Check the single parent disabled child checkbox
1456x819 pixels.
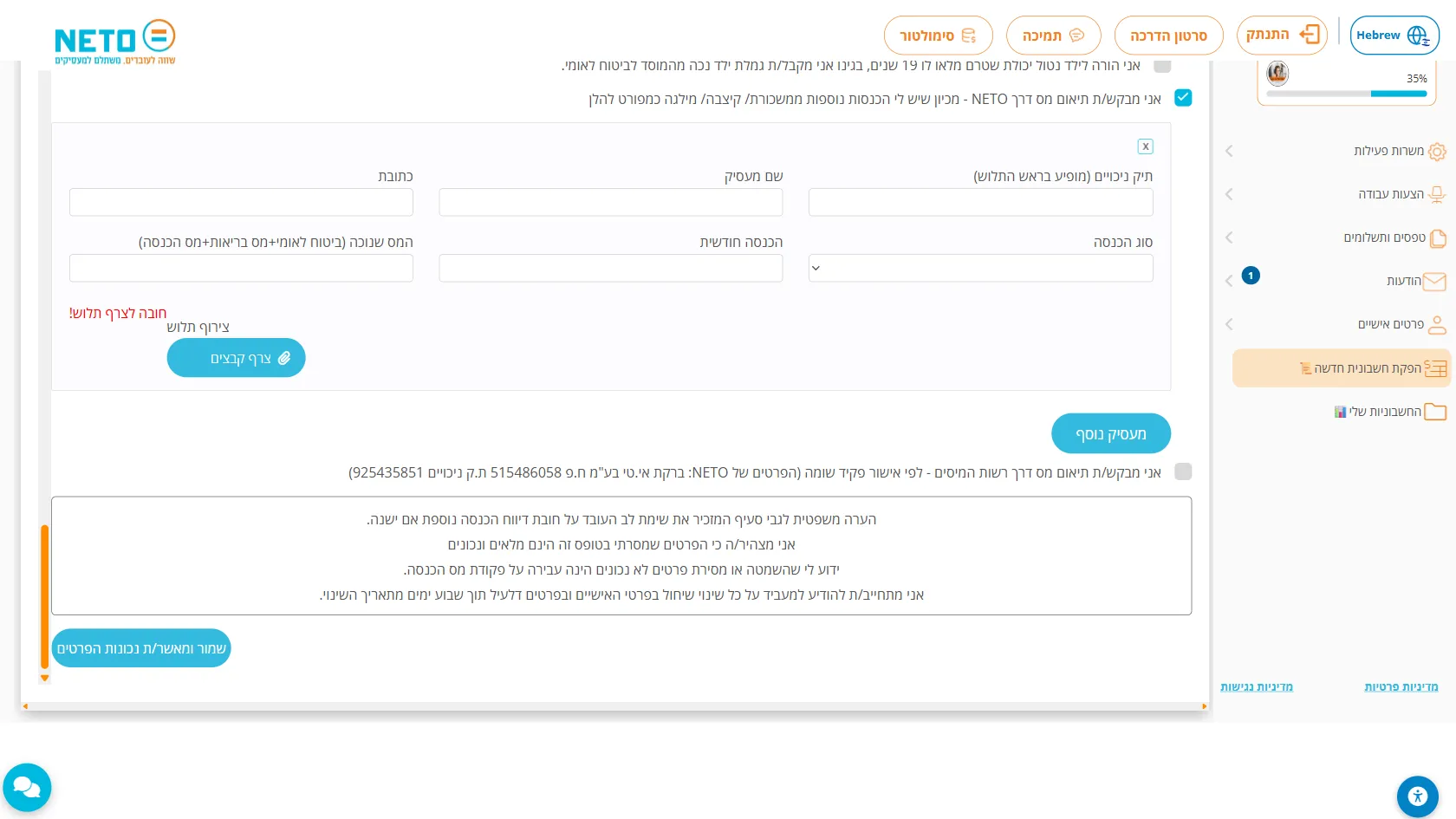pyautogui.click(x=1162, y=66)
